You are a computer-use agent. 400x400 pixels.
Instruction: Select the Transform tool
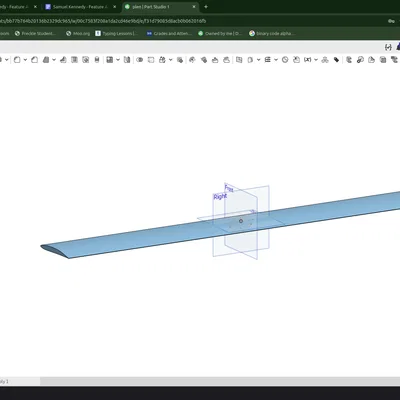point(162,60)
